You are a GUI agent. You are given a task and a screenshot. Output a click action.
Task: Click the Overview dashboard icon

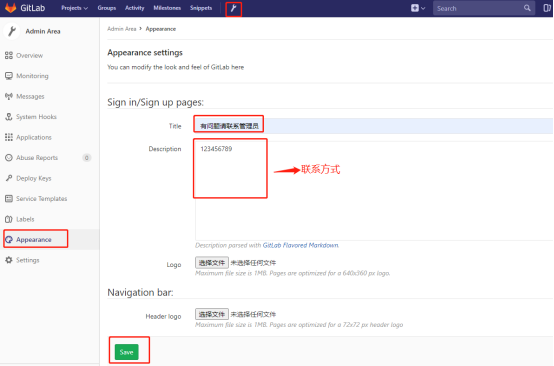[9, 55]
